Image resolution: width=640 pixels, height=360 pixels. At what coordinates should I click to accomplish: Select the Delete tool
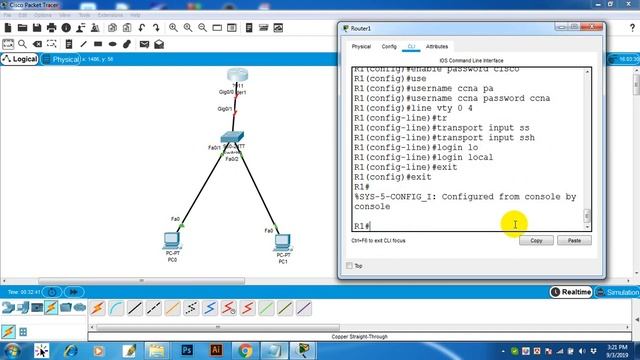click(37, 44)
